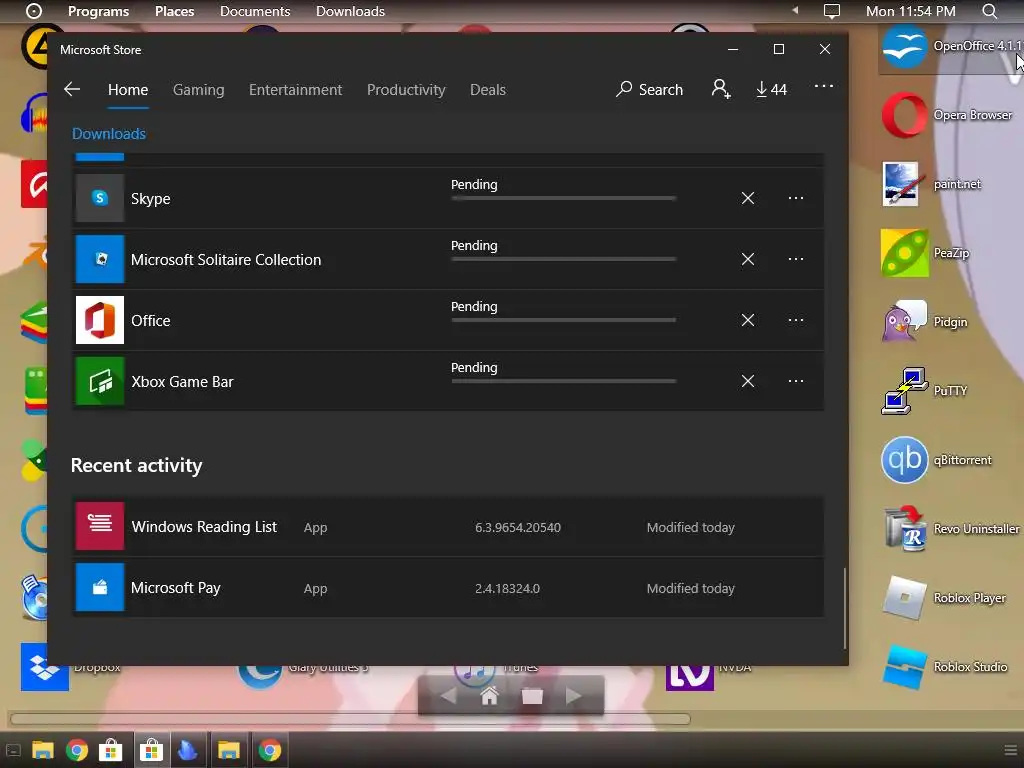Image resolution: width=1024 pixels, height=768 pixels.
Task: Cancel the Skype download
Action: pos(748,198)
